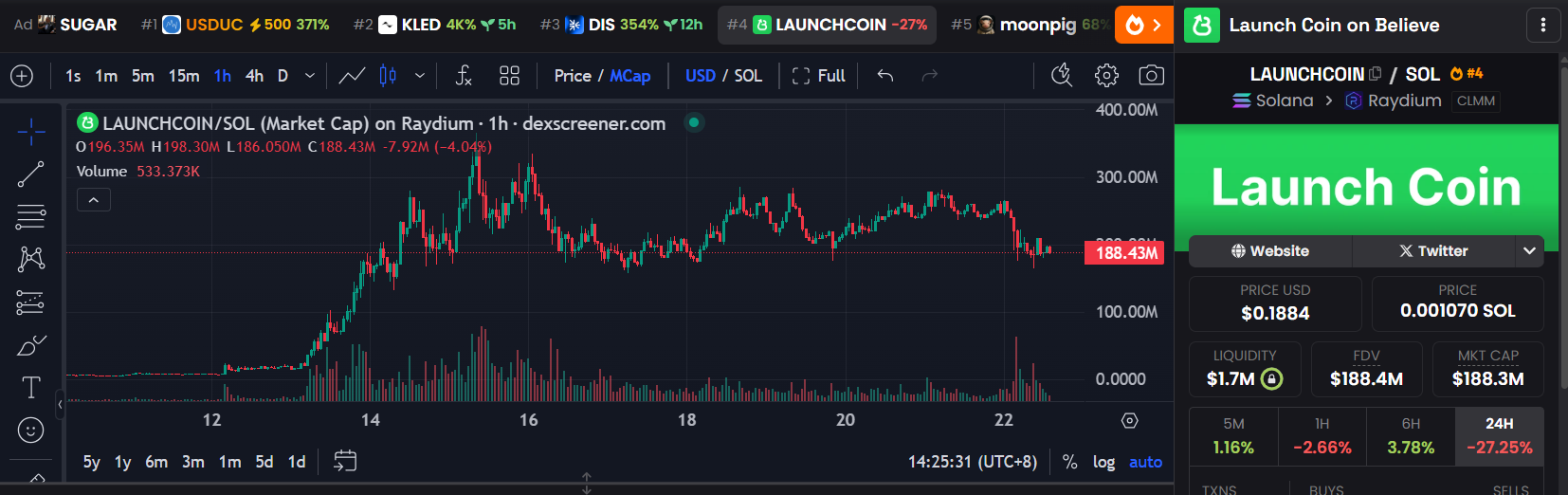Select the trend line drawing tool
This screenshot has width=1568, height=495.
(x=30, y=174)
